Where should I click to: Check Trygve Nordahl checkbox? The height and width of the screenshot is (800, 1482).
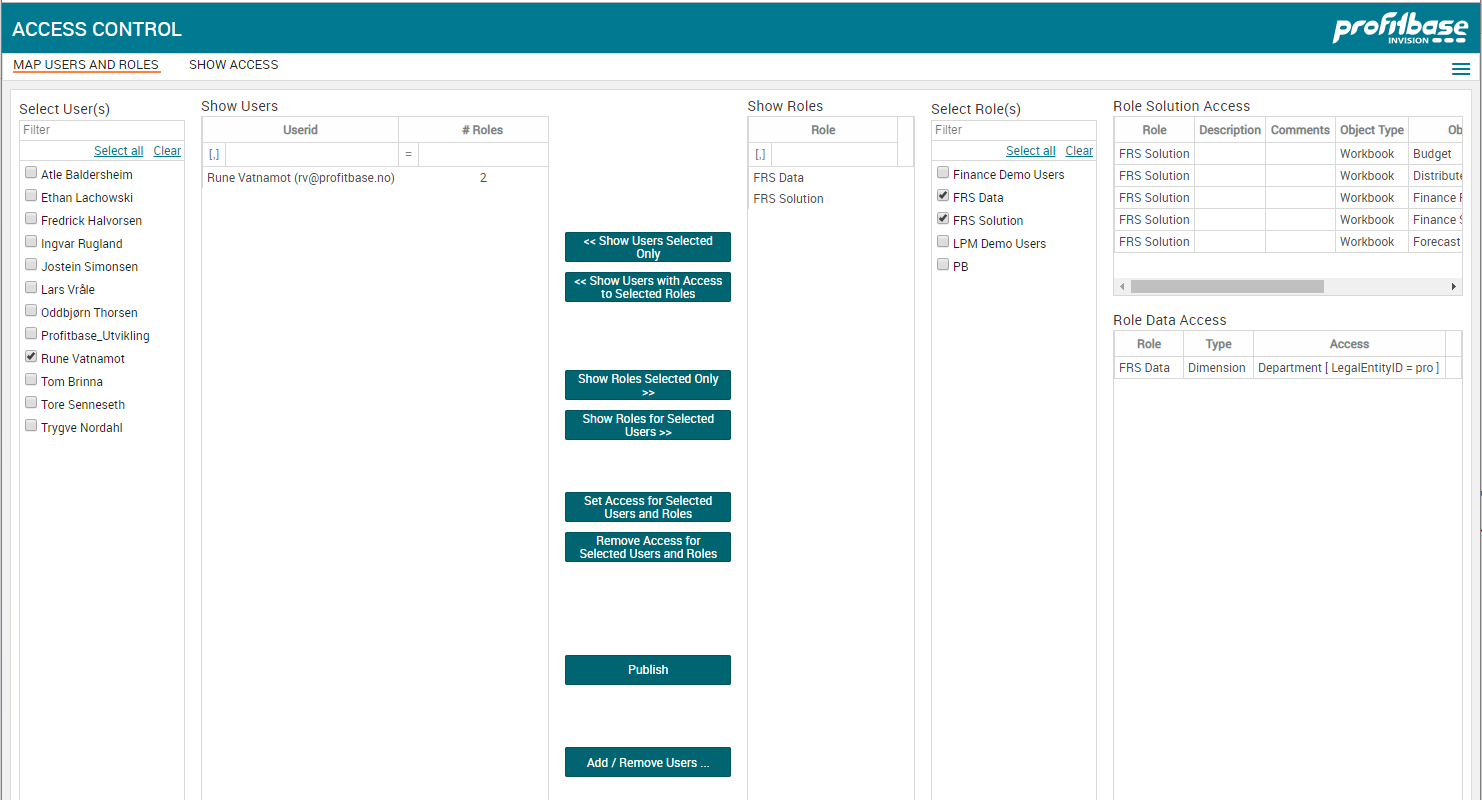pyautogui.click(x=31, y=426)
